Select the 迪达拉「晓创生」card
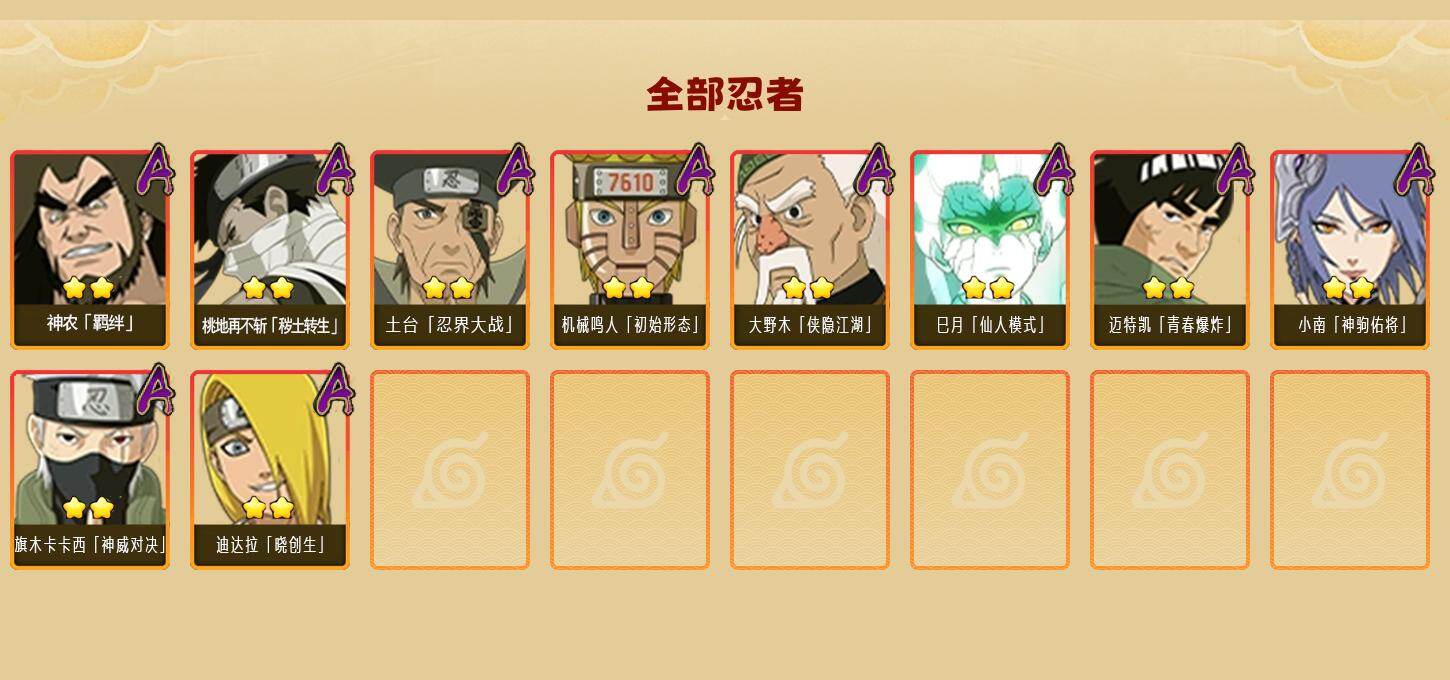 pos(270,470)
